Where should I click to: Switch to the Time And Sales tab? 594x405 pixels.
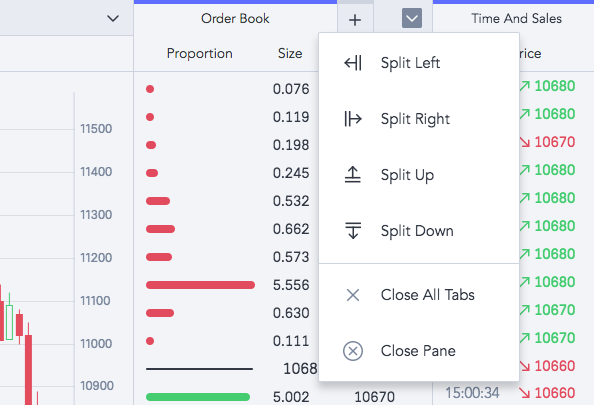point(516,19)
